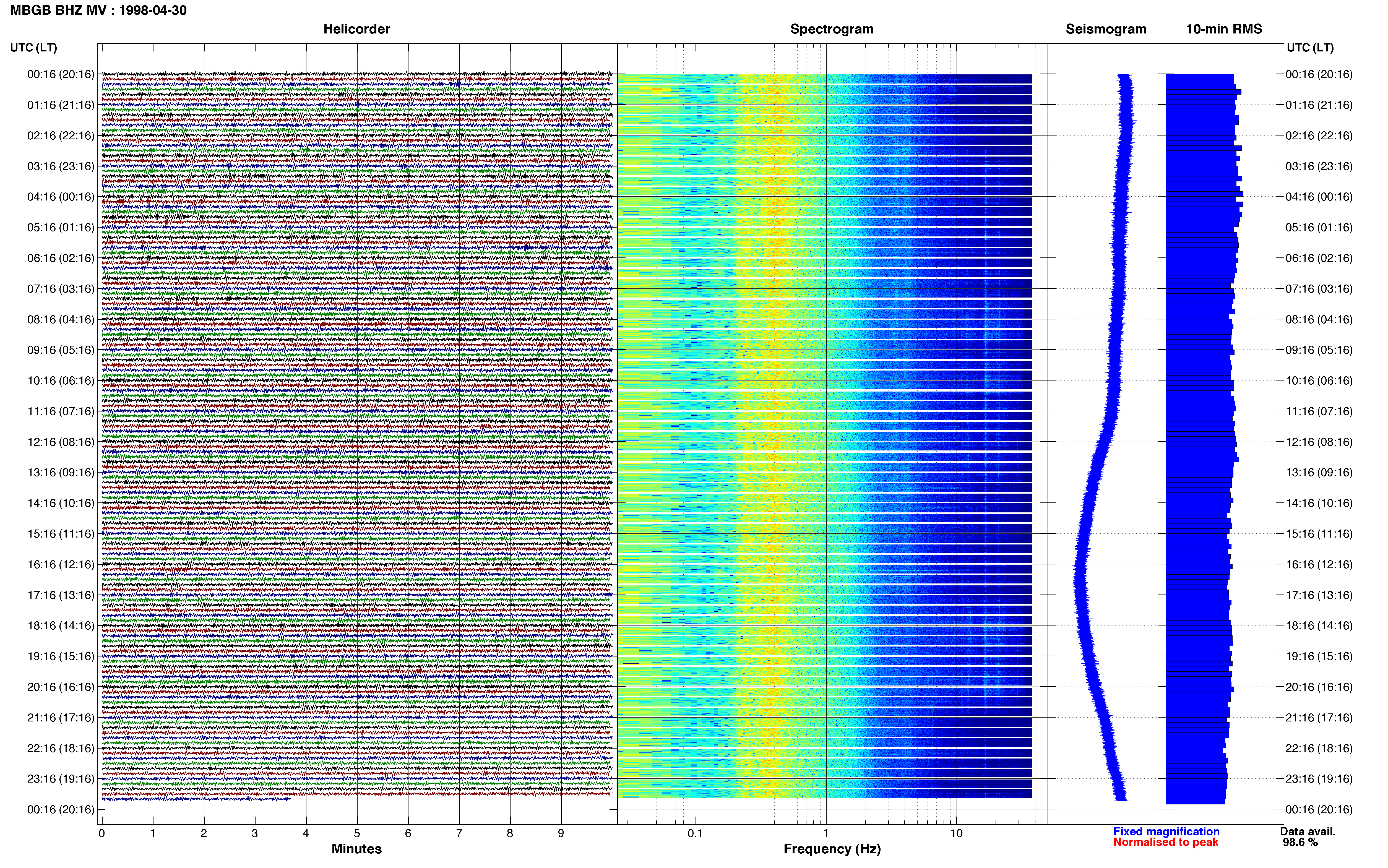Screen dimensions: 1388x868
Task: Click the 'Minutes' axis title
Action: pos(356,849)
